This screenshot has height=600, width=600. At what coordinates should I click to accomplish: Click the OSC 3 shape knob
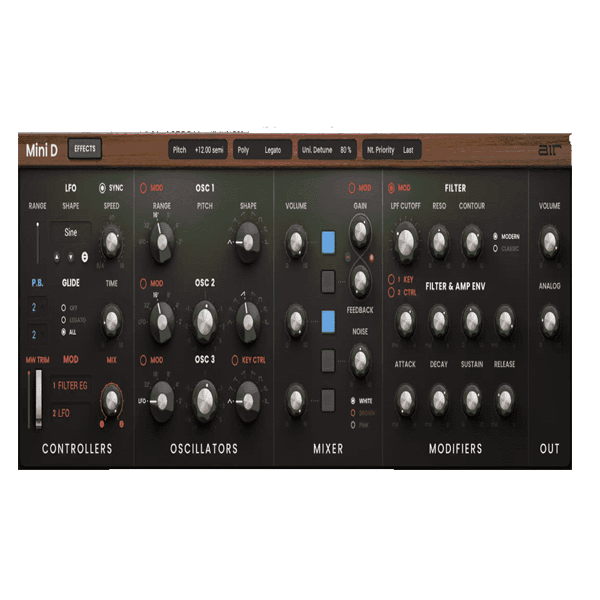[248, 401]
